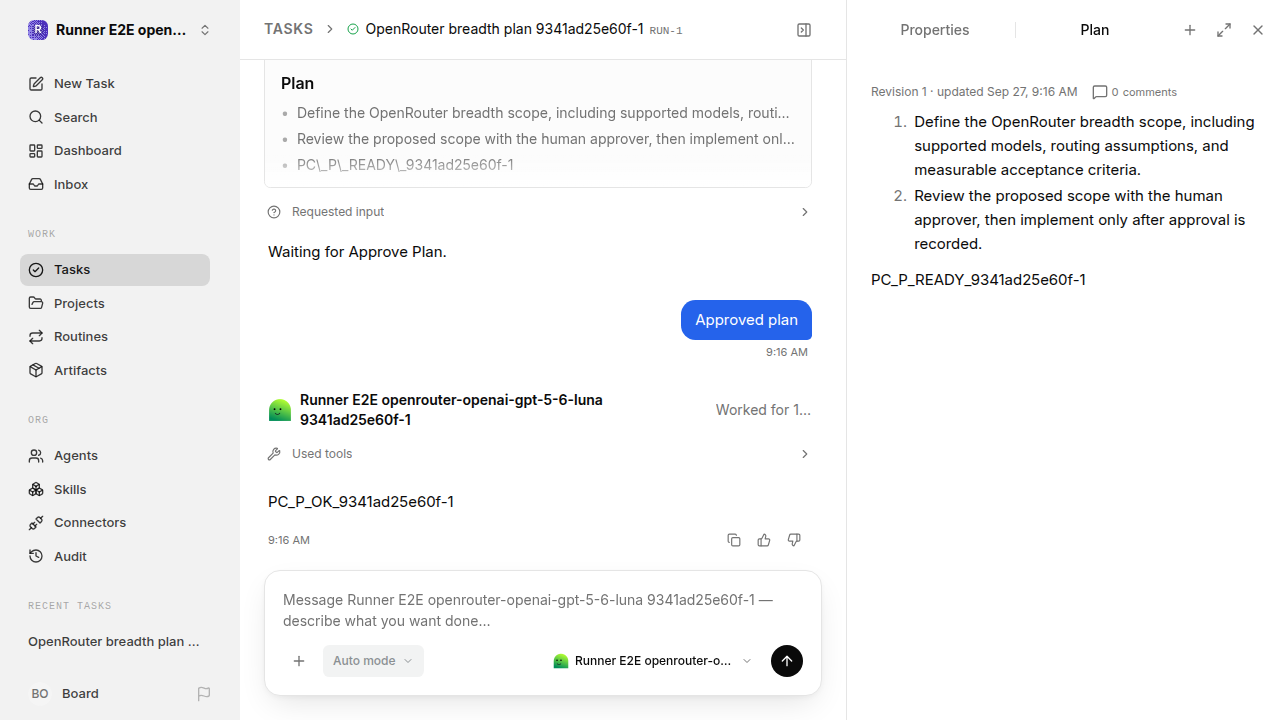Click the Projects folder icon
This screenshot has height=720, width=1280.
[36, 303]
